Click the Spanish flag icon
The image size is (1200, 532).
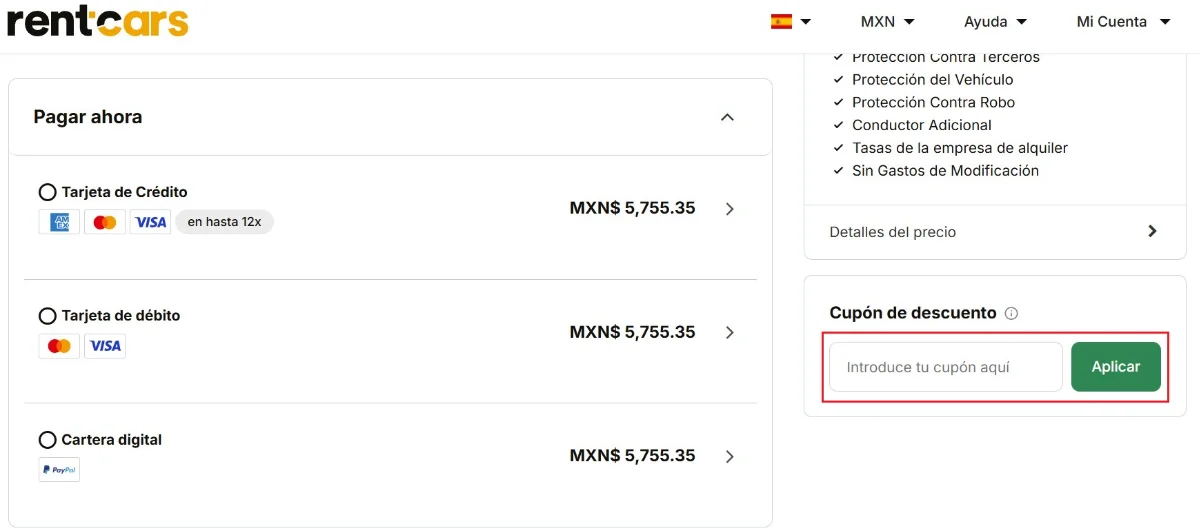click(x=781, y=21)
